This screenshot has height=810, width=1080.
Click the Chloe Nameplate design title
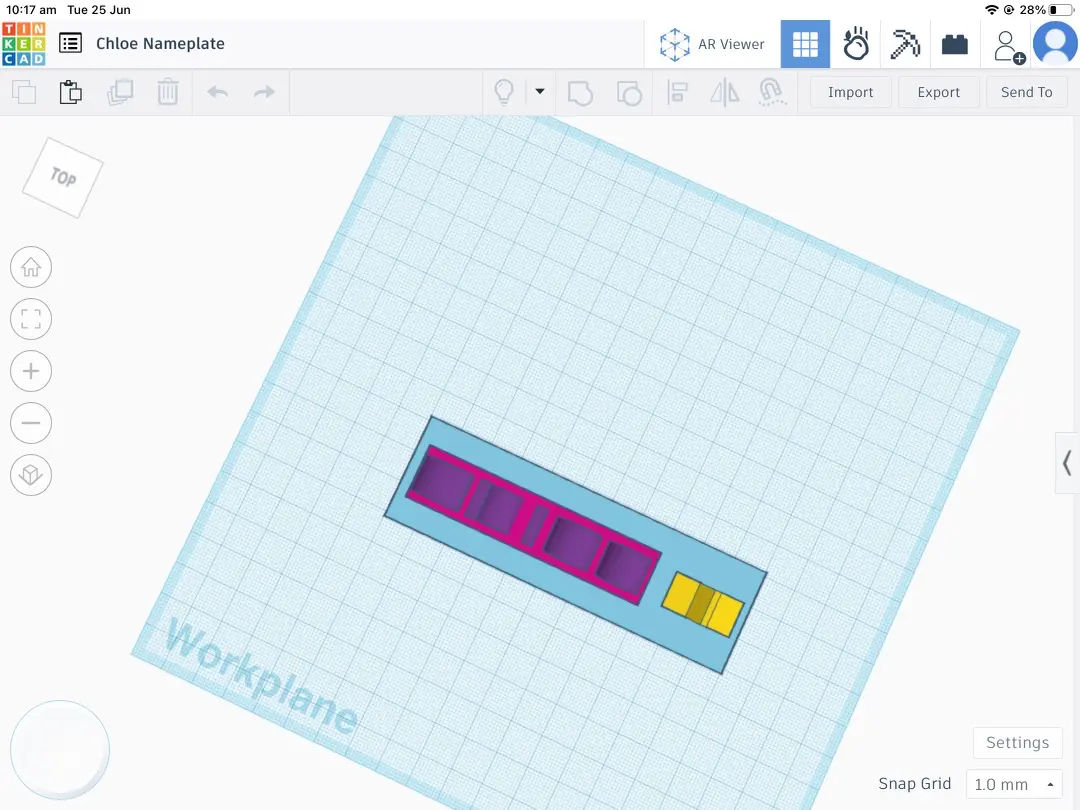[x=160, y=43]
